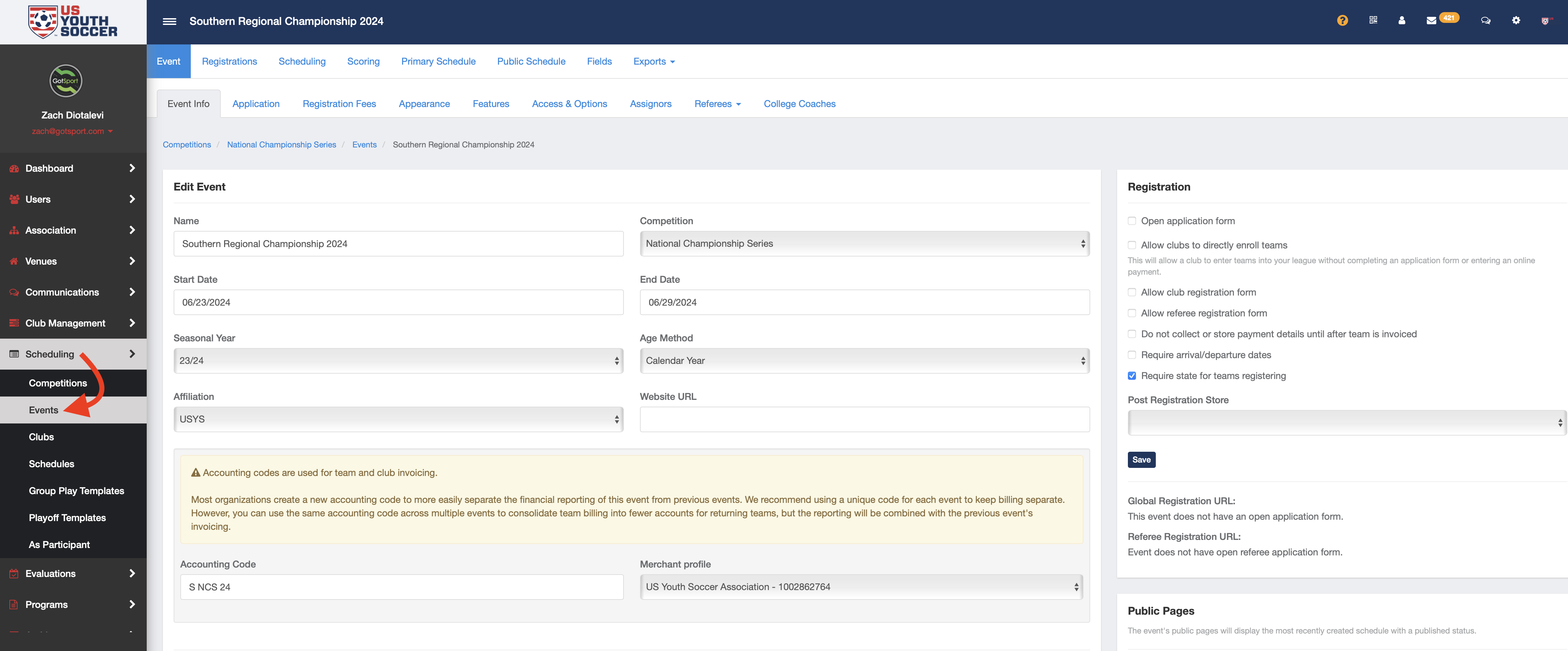Open the chat bubbles icon

tap(1485, 21)
